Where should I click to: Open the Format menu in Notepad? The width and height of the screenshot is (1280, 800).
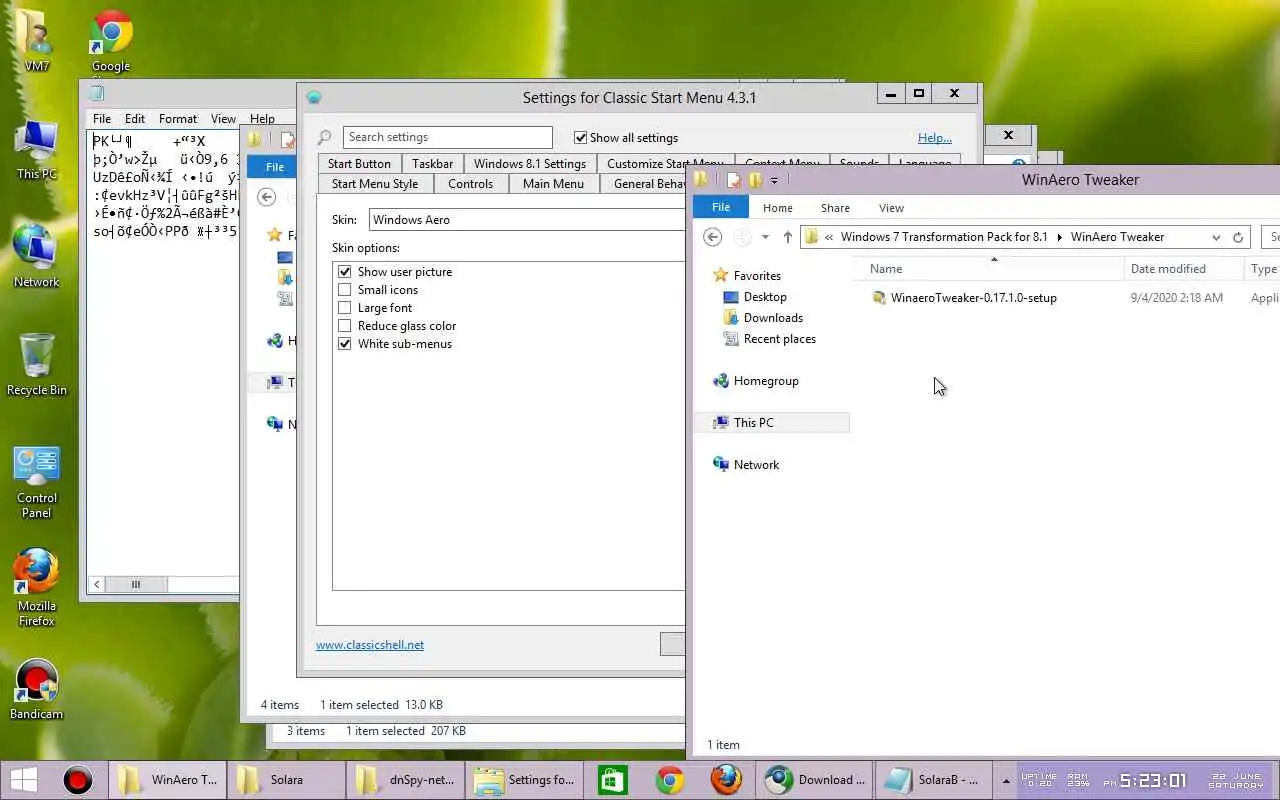click(178, 118)
